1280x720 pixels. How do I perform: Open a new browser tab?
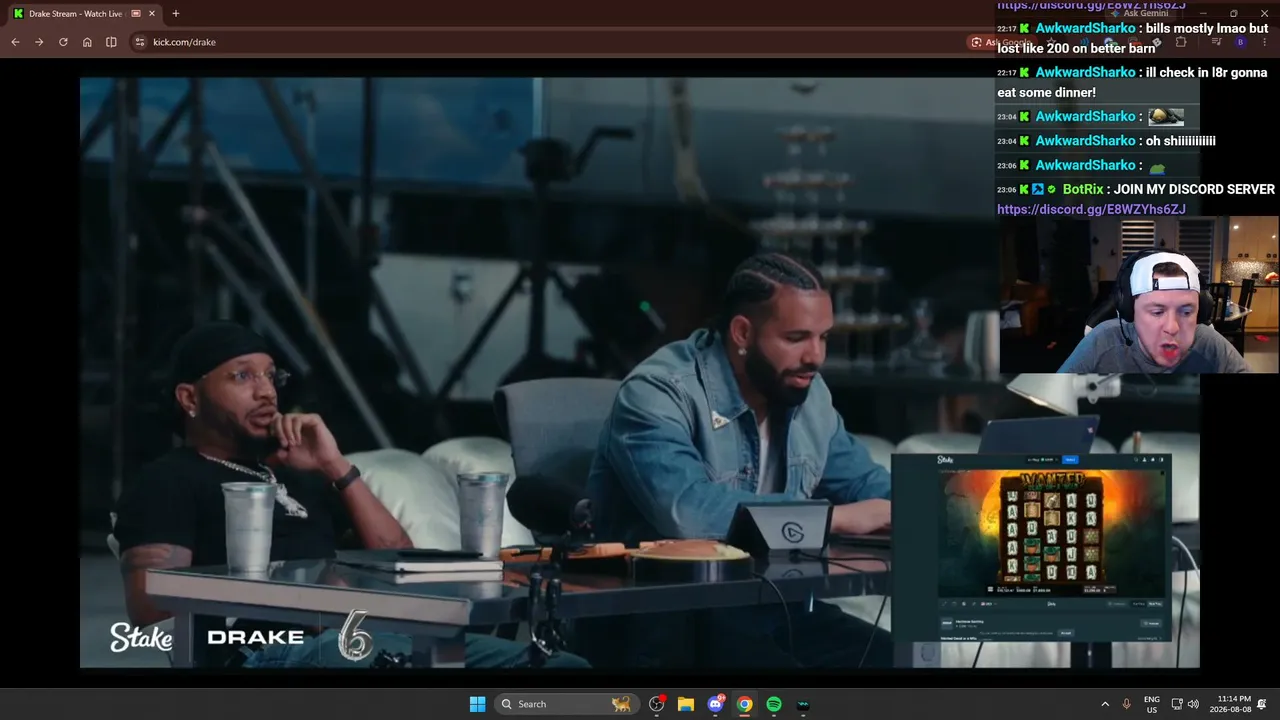(x=176, y=14)
